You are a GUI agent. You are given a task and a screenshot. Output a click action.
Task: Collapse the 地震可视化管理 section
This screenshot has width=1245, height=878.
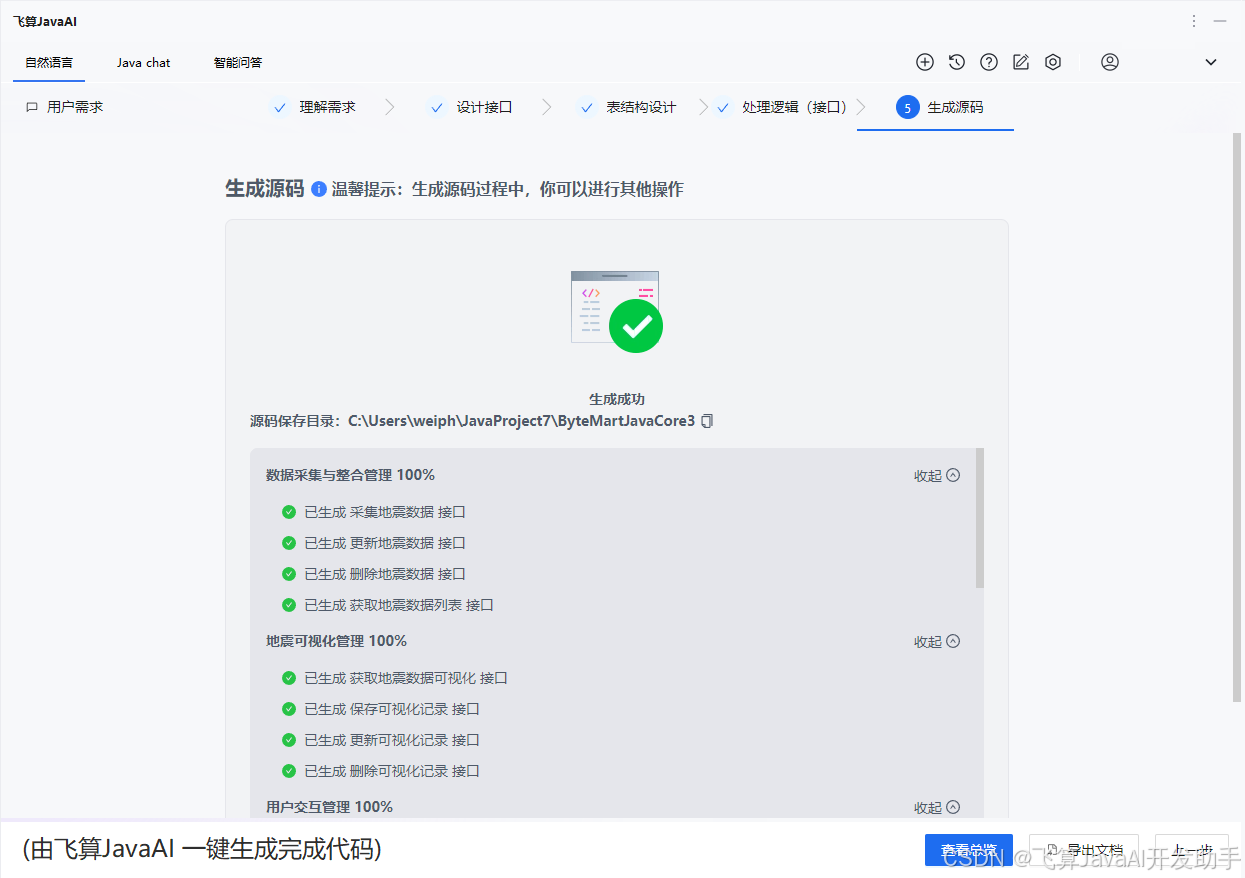click(937, 642)
